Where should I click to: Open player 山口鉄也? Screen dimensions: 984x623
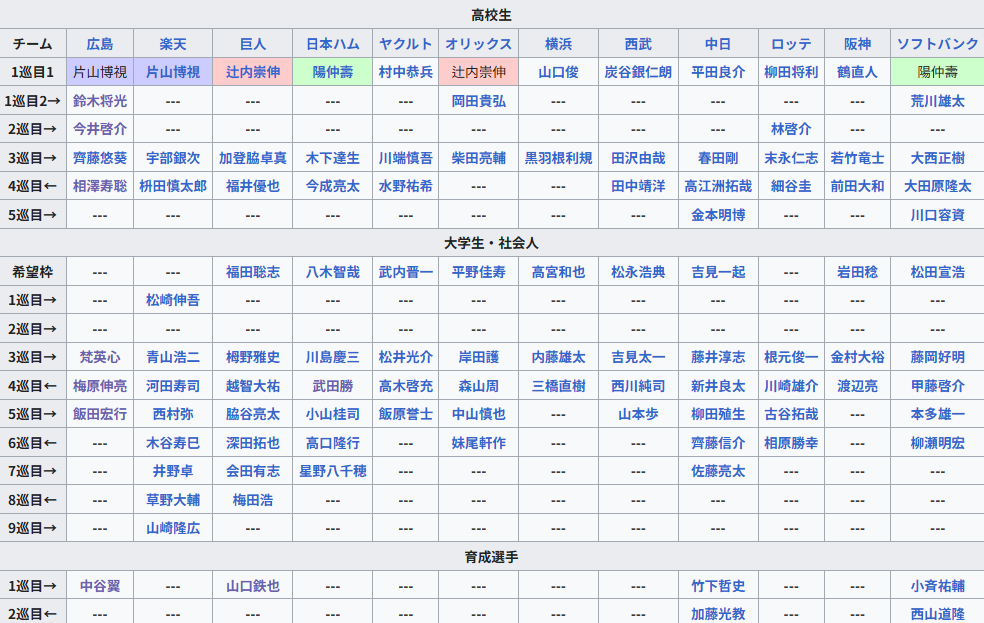tap(252, 586)
